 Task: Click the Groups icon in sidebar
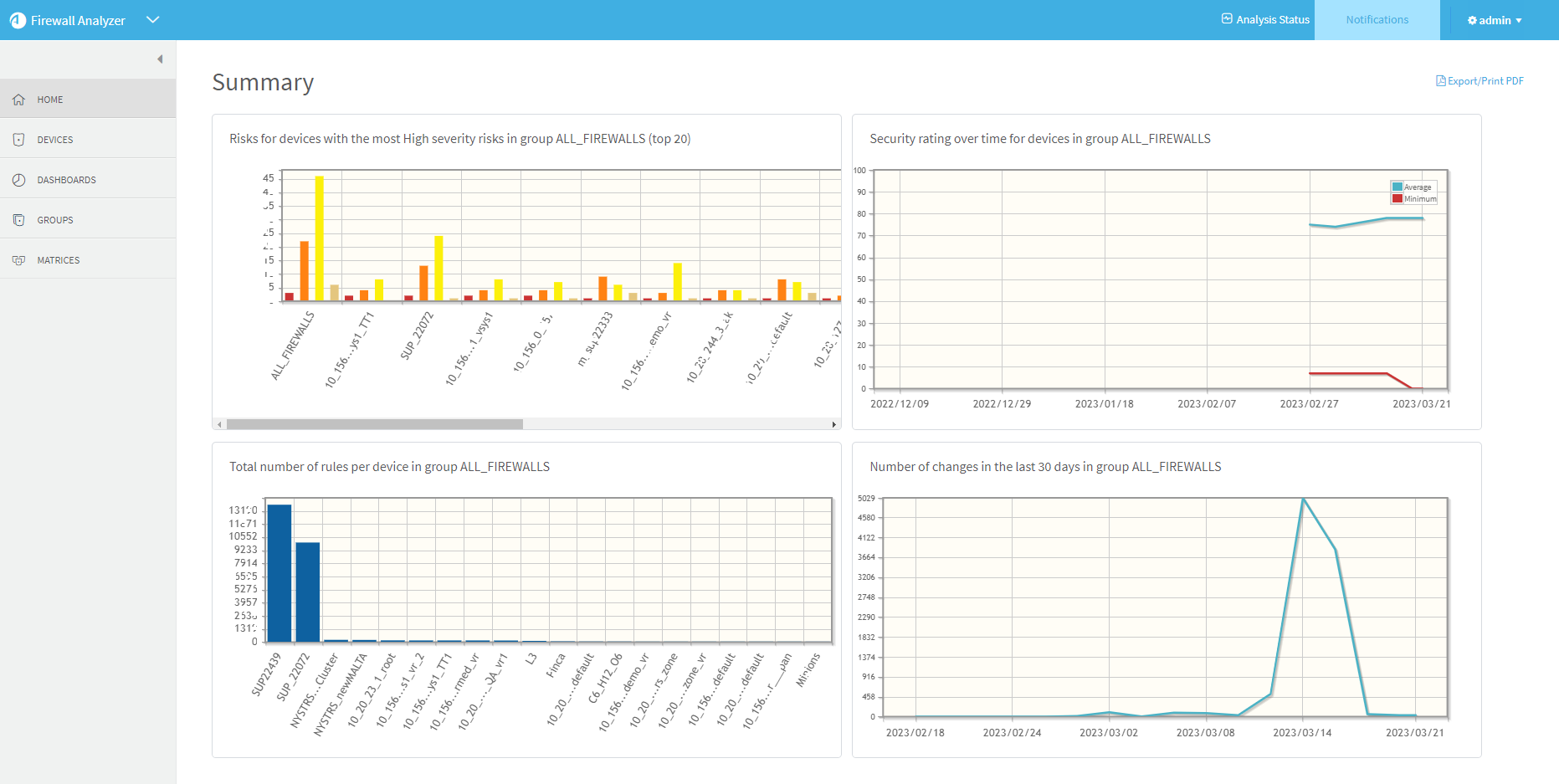[x=18, y=220]
